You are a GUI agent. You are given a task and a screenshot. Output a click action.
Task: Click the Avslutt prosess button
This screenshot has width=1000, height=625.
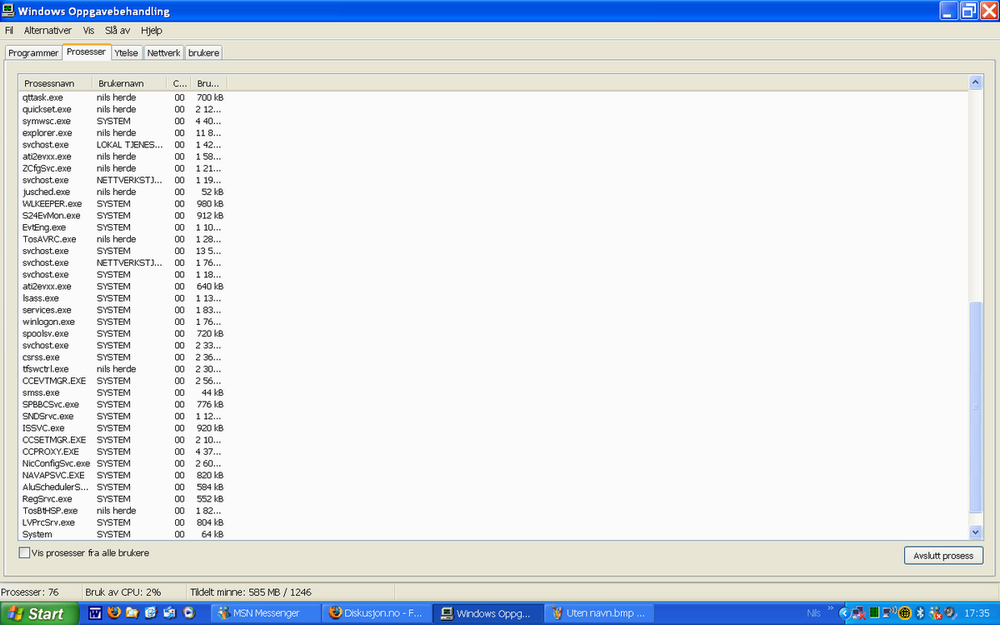pyautogui.click(x=943, y=555)
